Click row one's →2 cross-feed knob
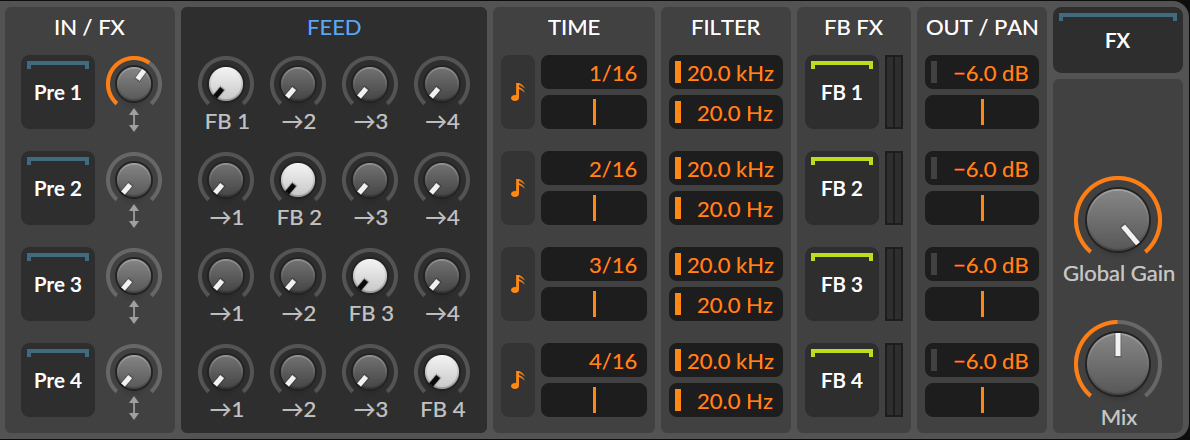Screen dimensions: 1190x440 pos(298,83)
